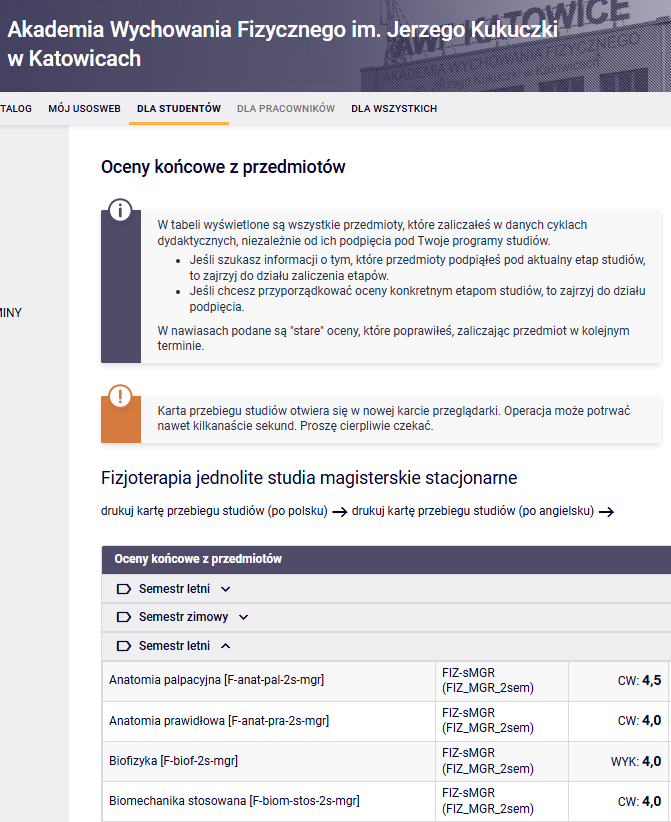The width and height of the screenshot is (671, 822).
Task: Click tag icon beside expanded Semestr letni
Action: [124, 646]
